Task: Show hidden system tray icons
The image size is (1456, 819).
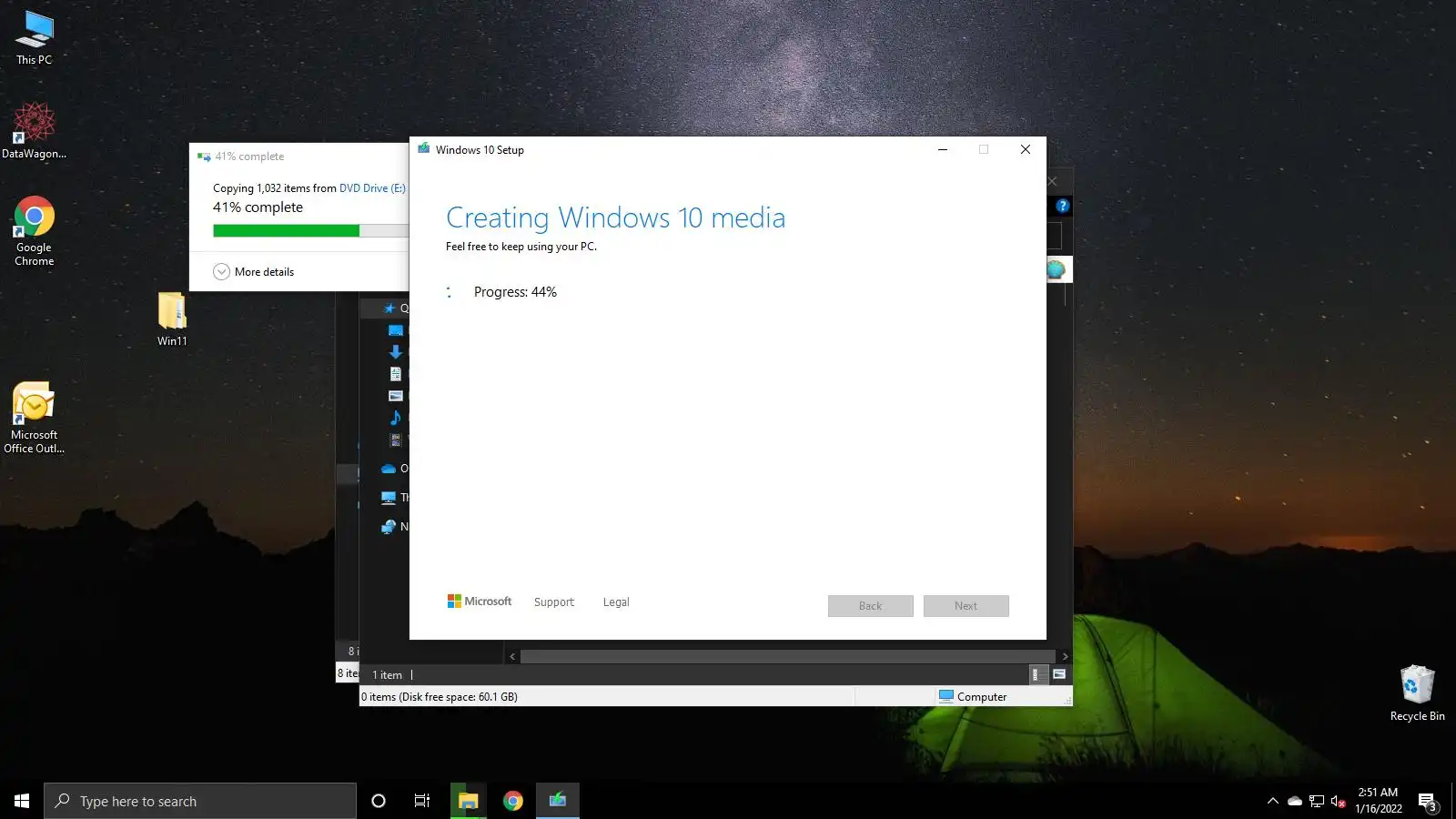Action: tap(1273, 801)
